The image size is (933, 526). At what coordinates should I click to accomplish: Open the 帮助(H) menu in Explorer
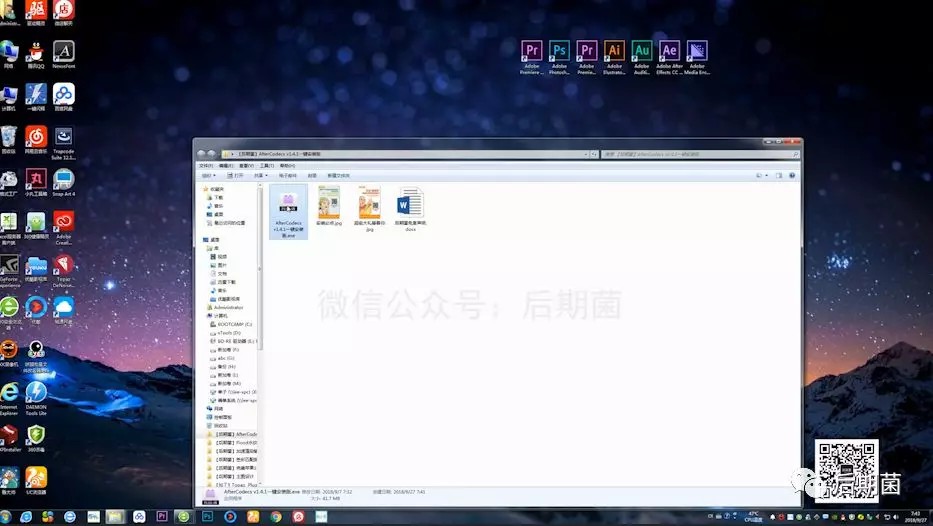[287, 166]
